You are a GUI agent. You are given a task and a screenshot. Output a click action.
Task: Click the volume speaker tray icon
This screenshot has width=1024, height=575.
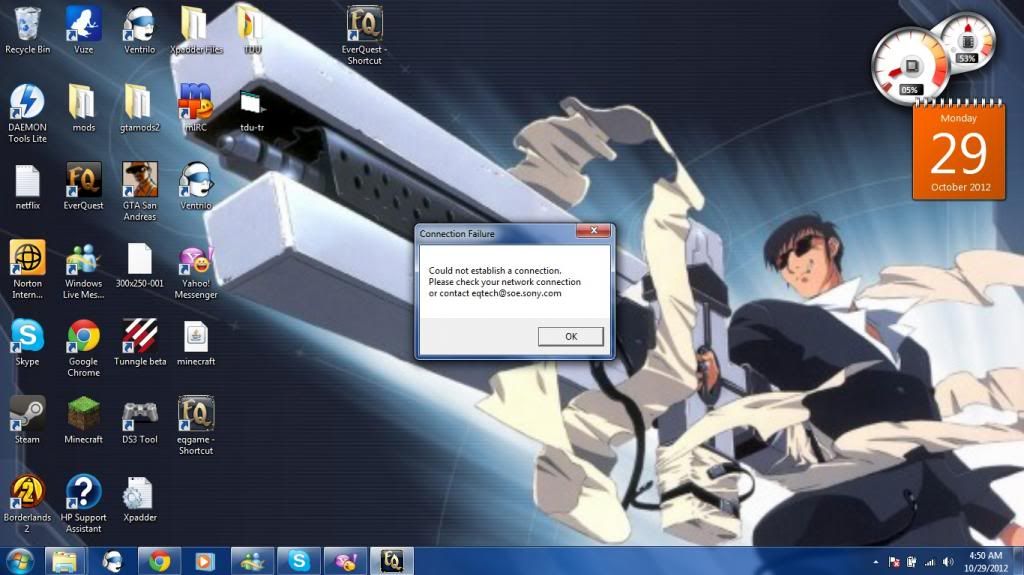(948, 562)
